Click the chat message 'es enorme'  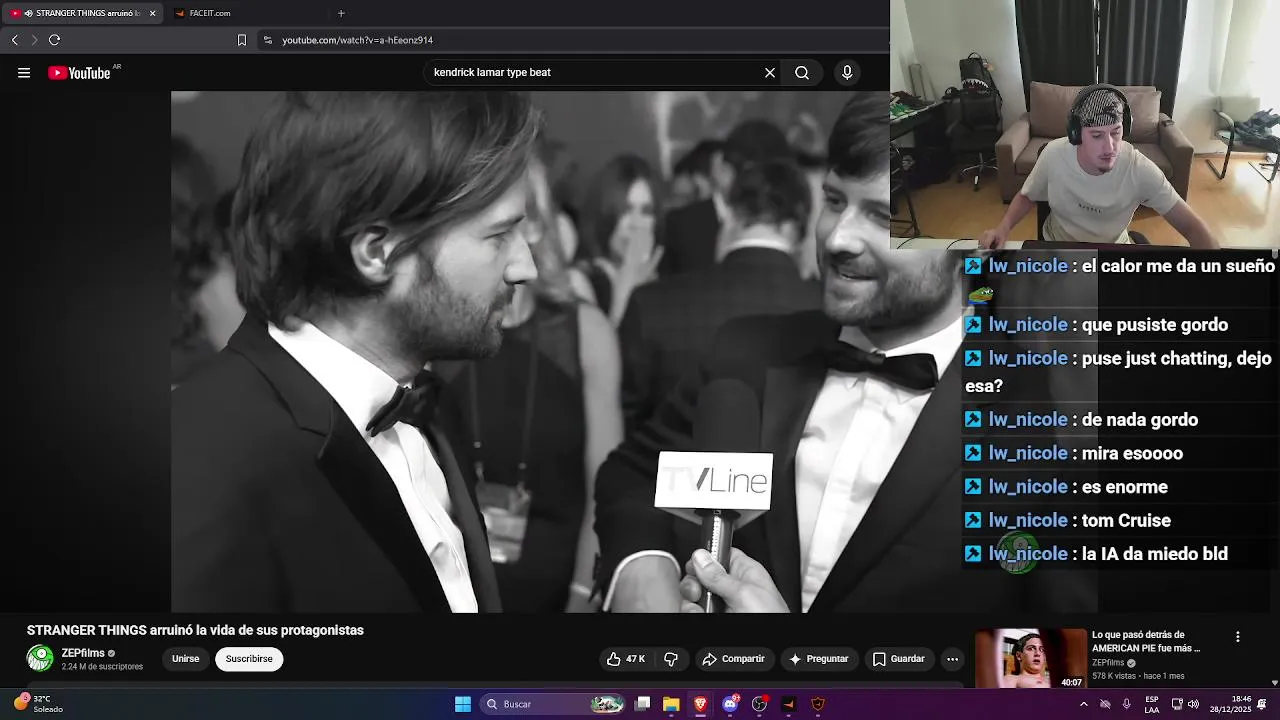tap(1125, 487)
